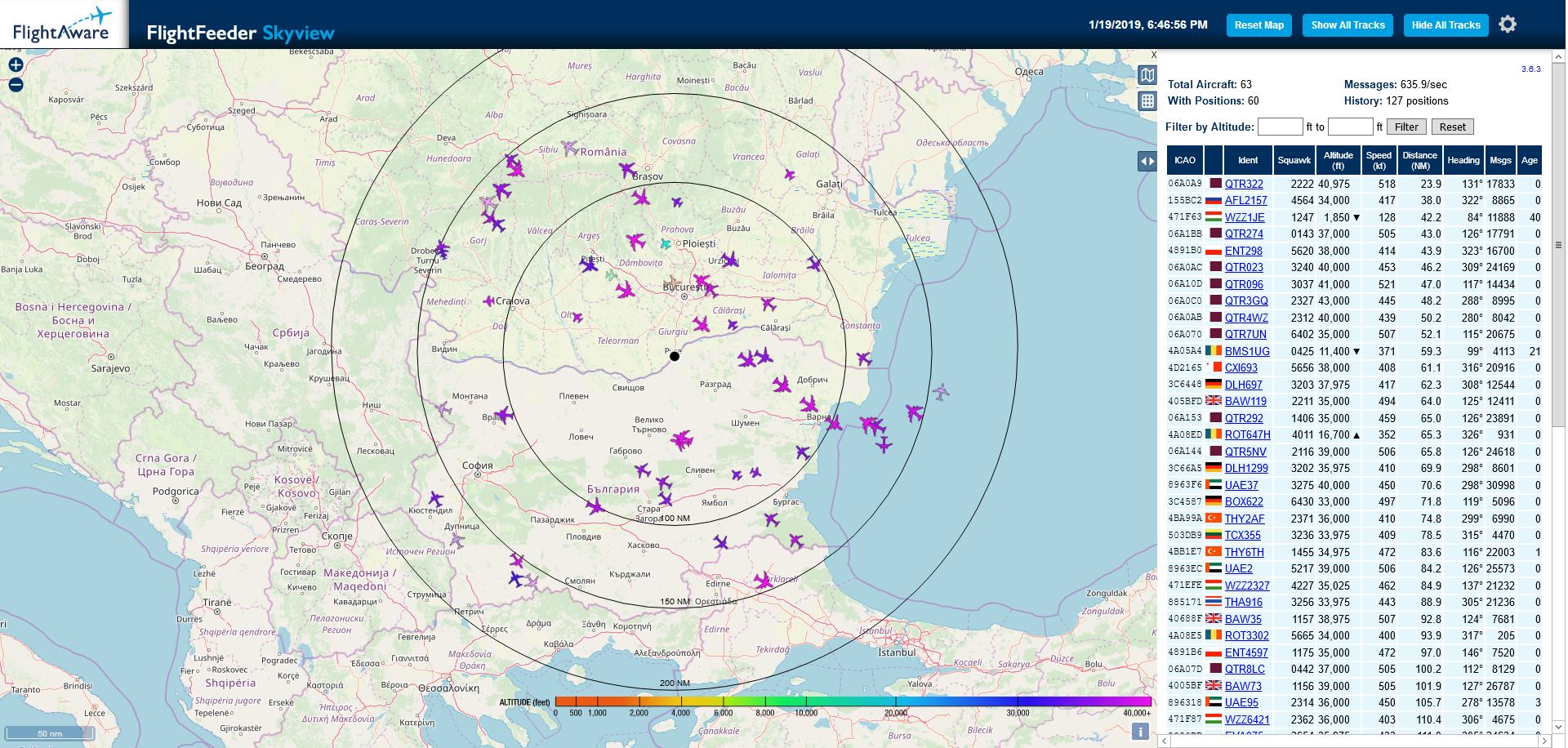1568x748 pixels.
Task: Hide all aircraft tracks
Action: [1445, 25]
